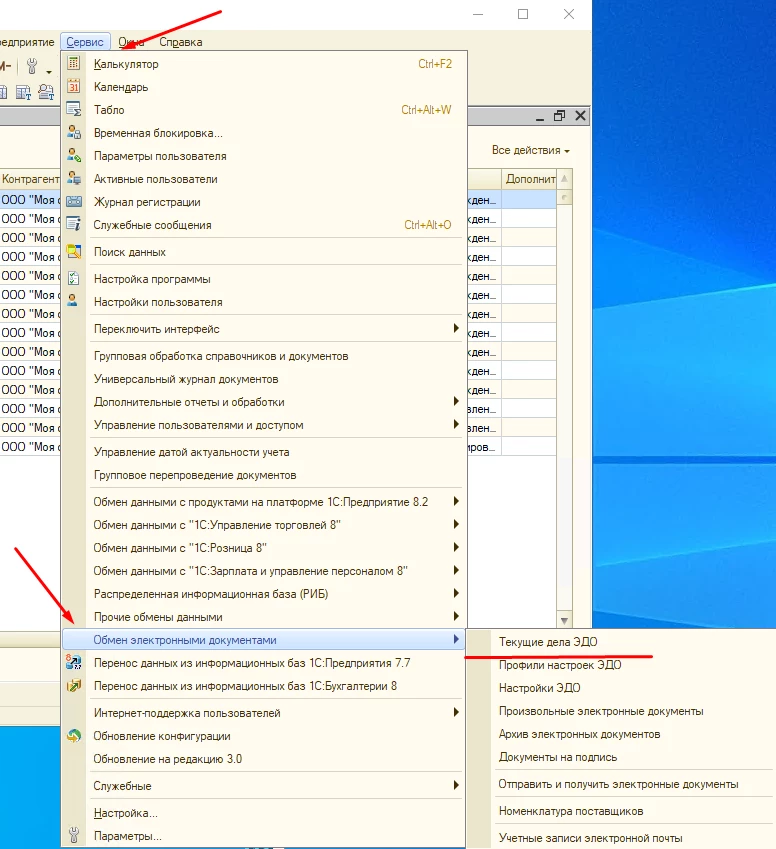
Task: Click the Обновление конфигурации icon
Action: 73,736
